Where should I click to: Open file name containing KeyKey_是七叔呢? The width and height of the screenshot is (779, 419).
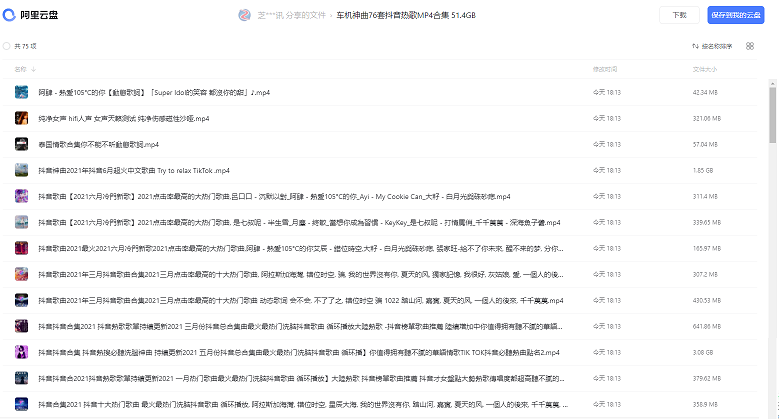[299, 223]
